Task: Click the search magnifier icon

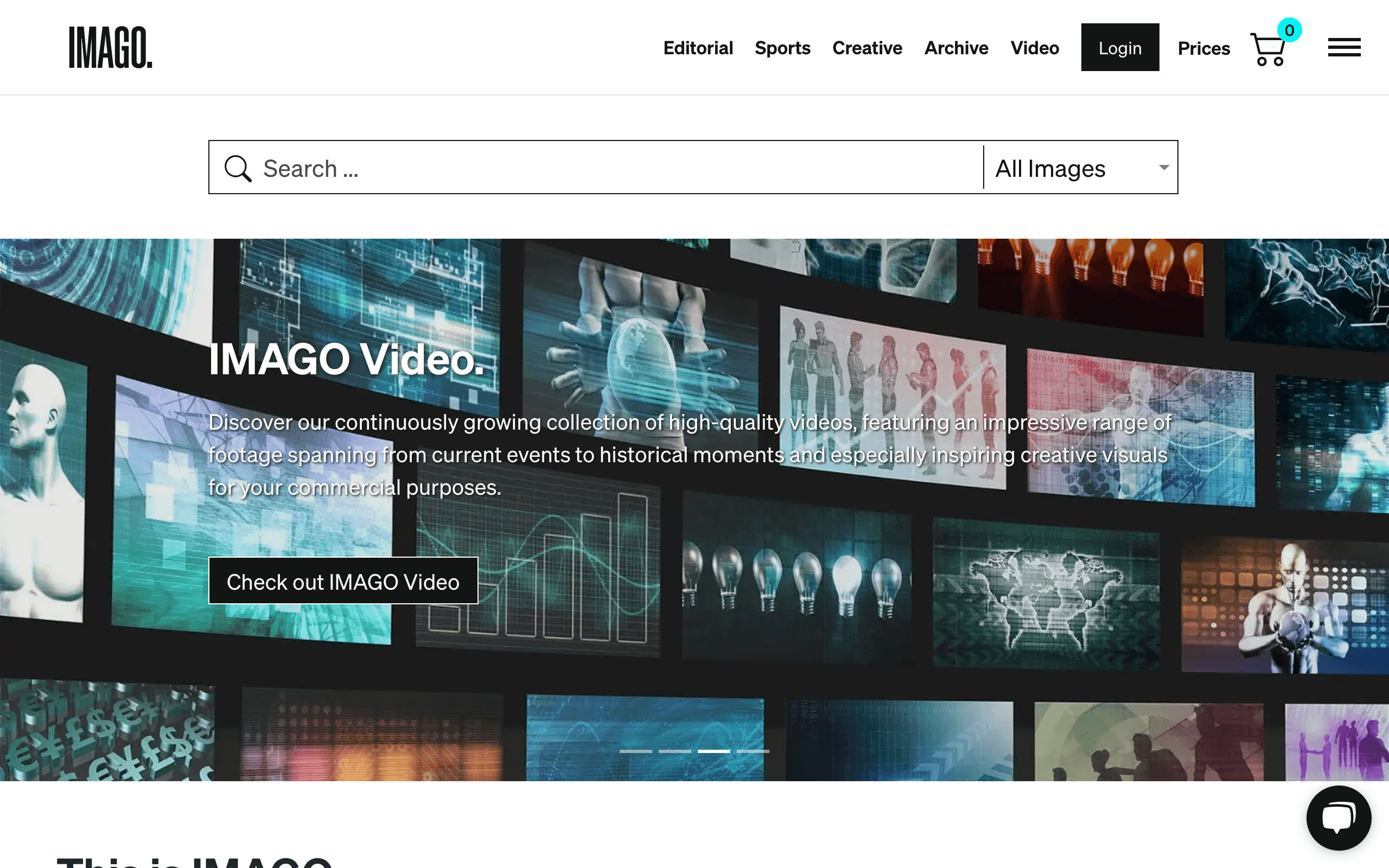Action: tap(238, 168)
